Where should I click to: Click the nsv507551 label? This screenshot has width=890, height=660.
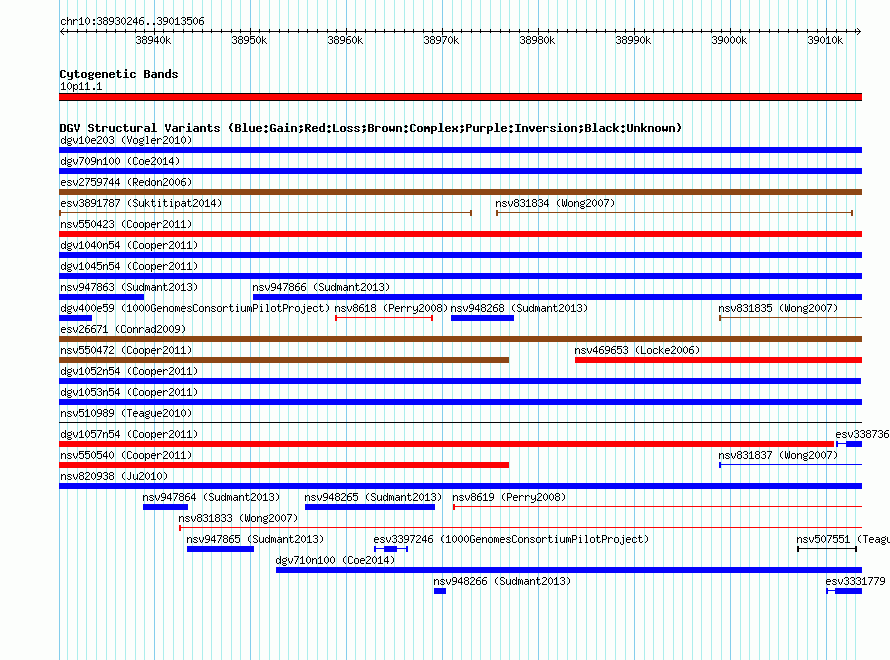pyautogui.click(x=842, y=539)
